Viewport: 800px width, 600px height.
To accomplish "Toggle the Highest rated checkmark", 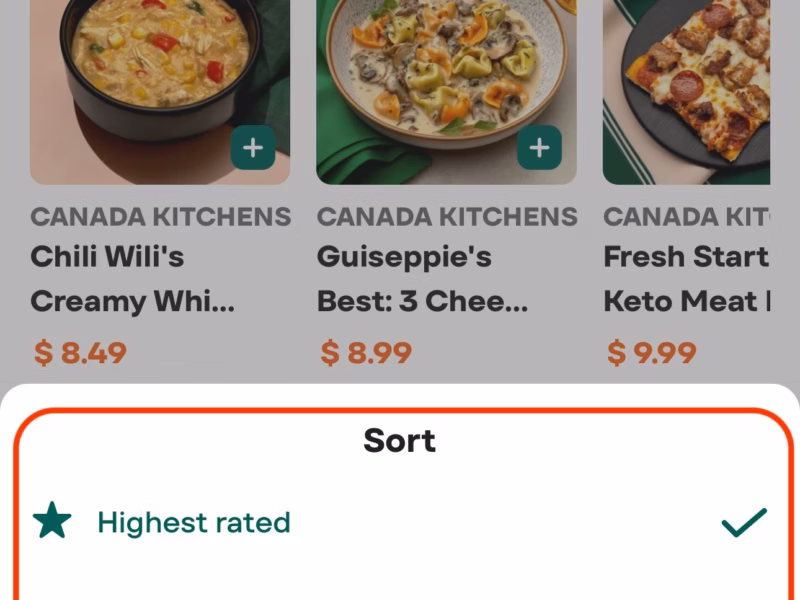I will [x=744, y=521].
